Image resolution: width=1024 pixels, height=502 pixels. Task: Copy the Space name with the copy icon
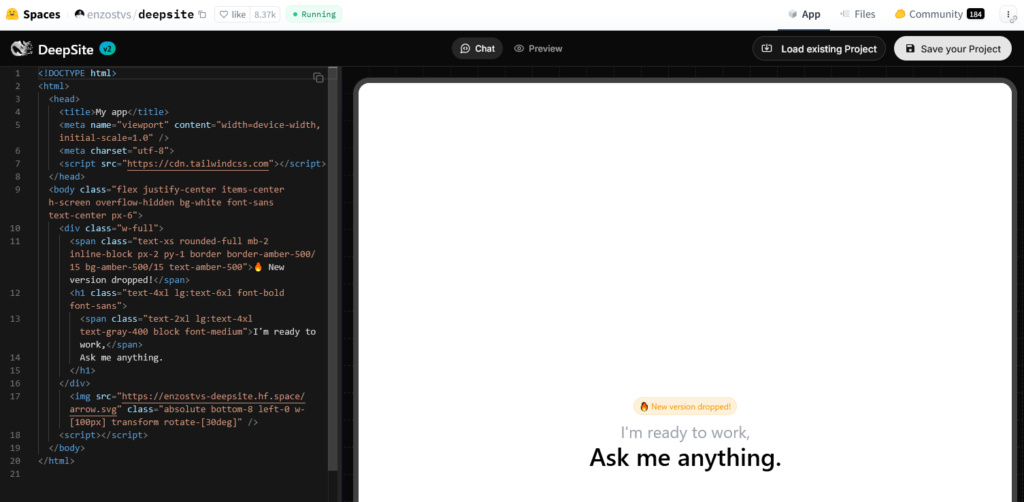[x=202, y=14]
